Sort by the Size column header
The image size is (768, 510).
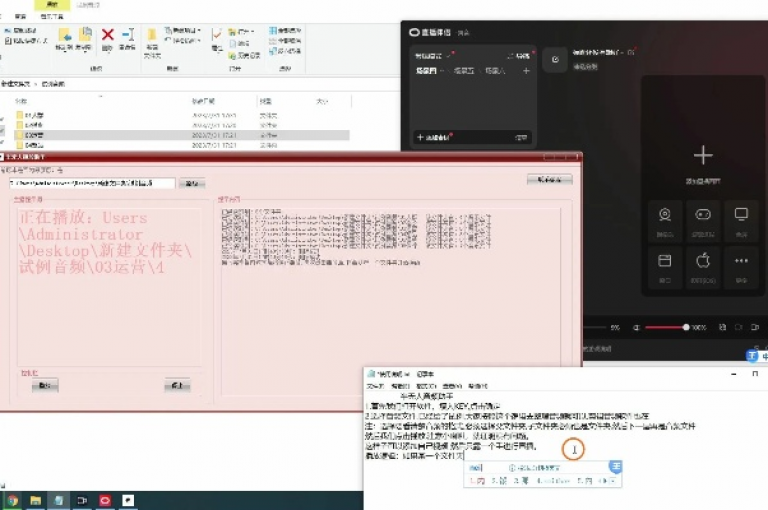322,101
